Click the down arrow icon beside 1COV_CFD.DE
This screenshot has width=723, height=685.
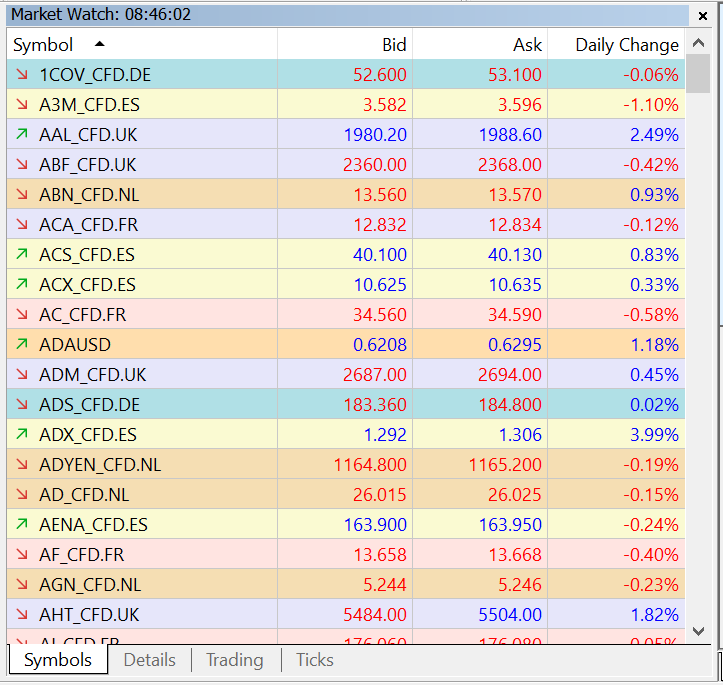click(22, 75)
